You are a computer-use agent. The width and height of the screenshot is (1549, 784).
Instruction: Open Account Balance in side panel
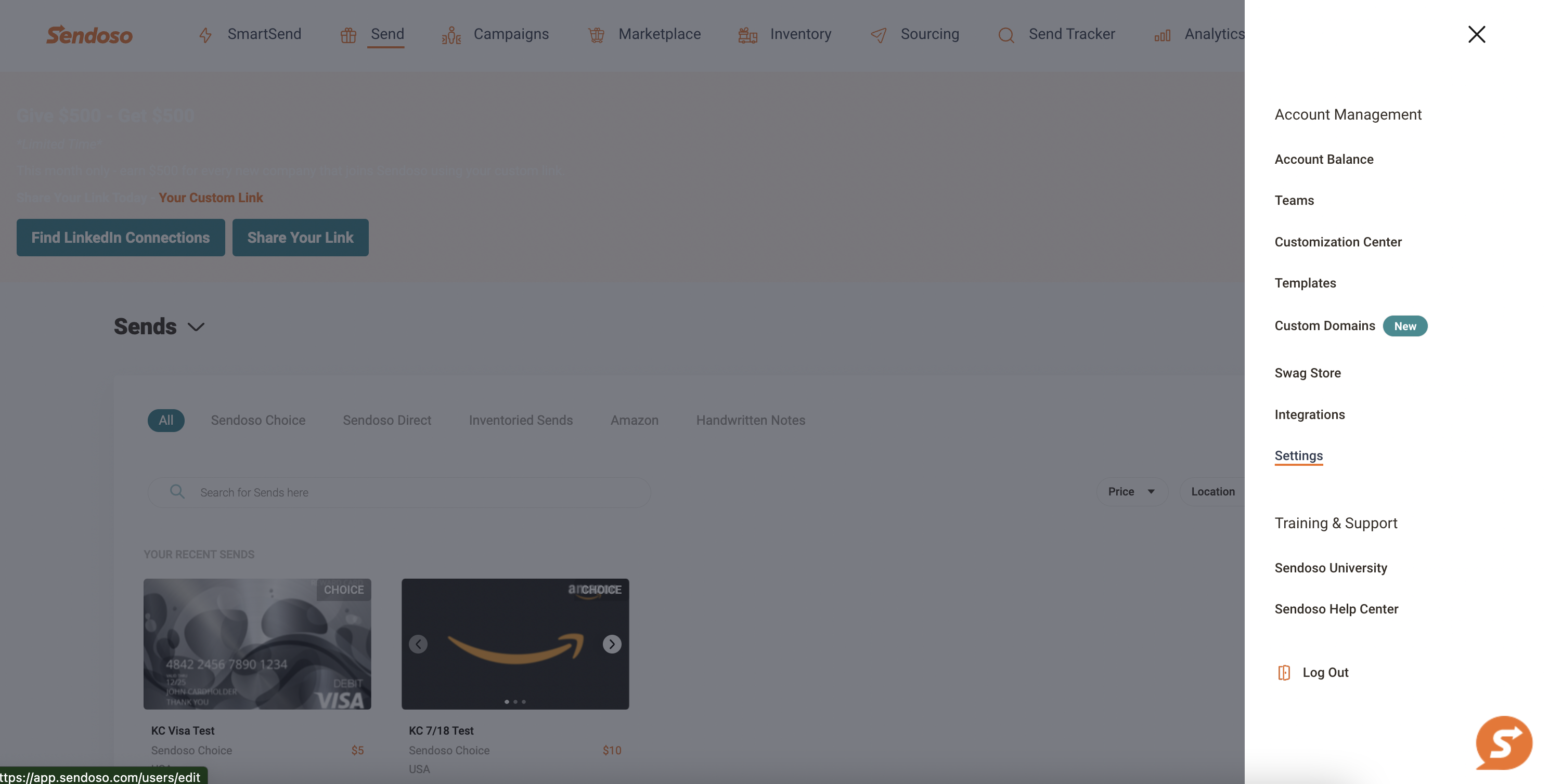click(x=1323, y=159)
